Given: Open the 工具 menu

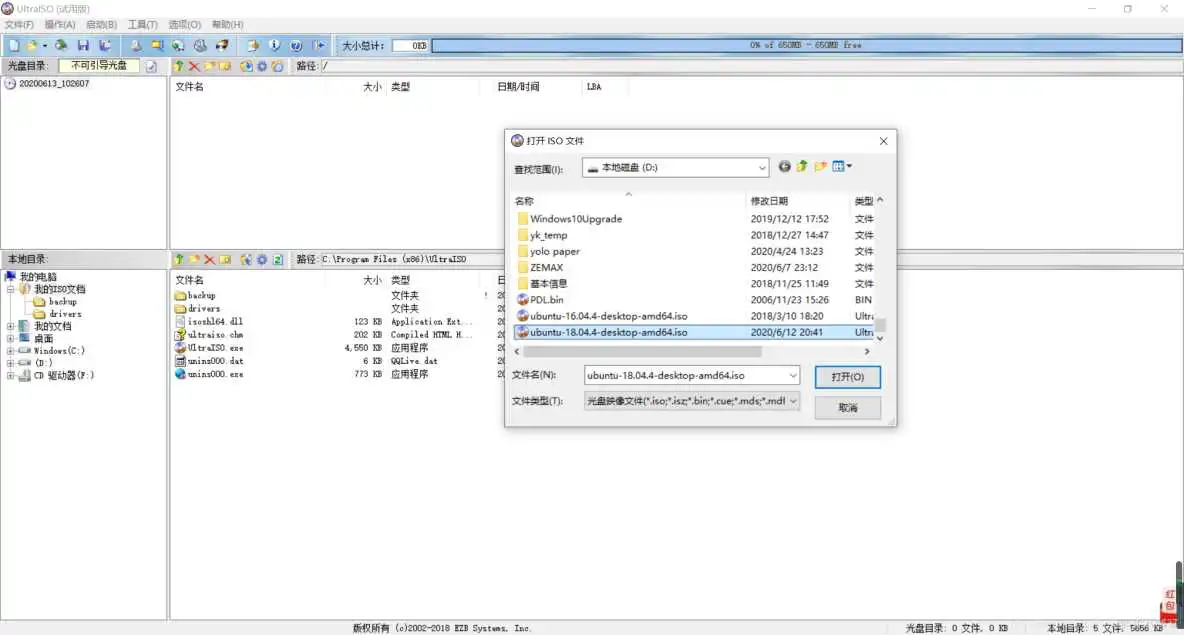Looking at the screenshot, I should point(141,24).
